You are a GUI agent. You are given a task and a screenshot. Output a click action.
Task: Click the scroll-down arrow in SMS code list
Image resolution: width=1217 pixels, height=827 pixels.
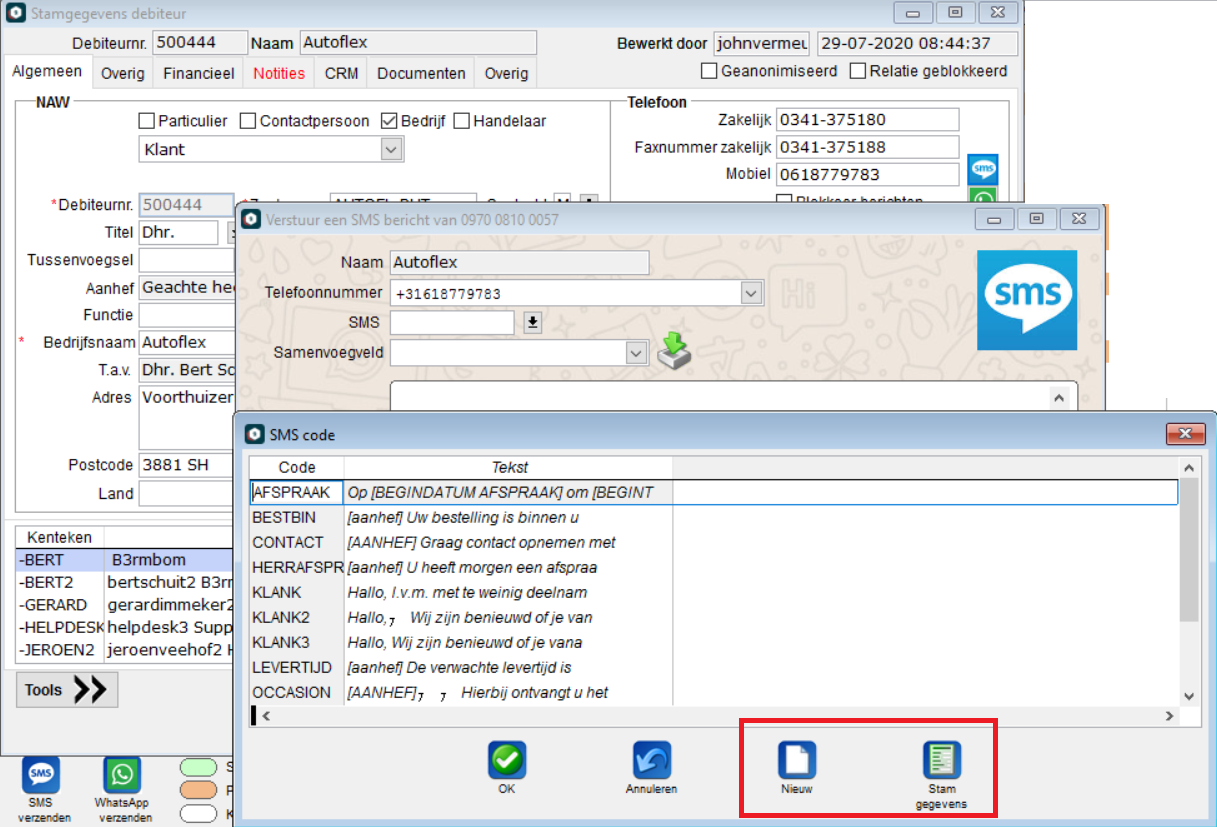pos(1189,696)
